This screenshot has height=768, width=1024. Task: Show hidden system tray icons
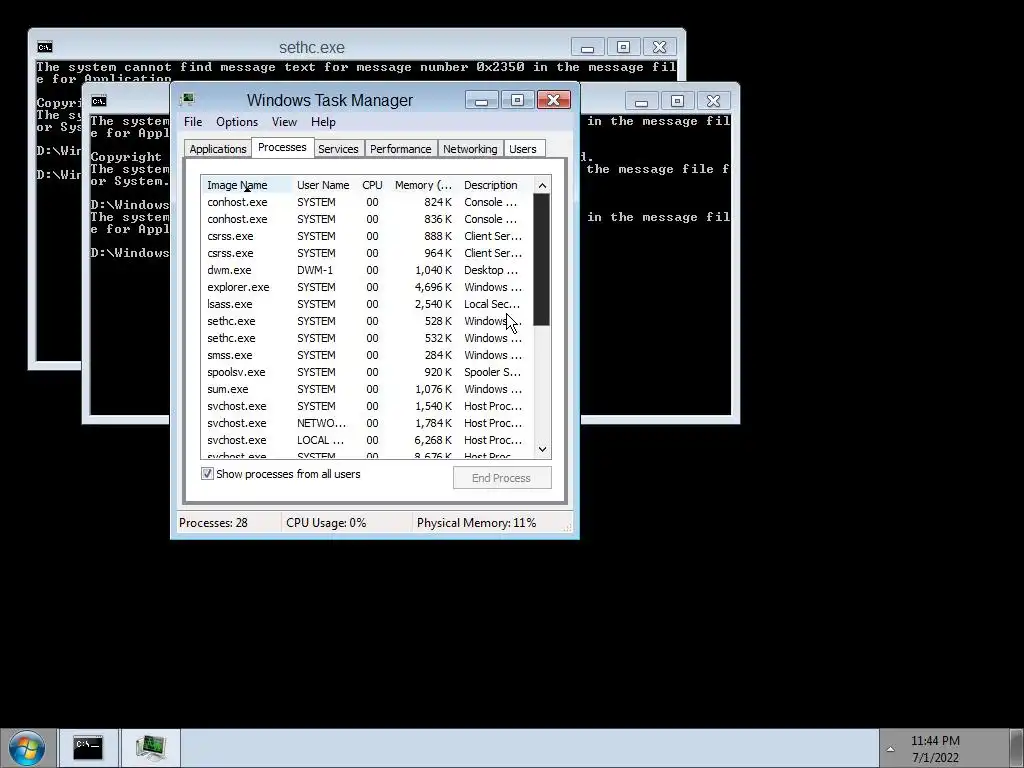point(890,748)
